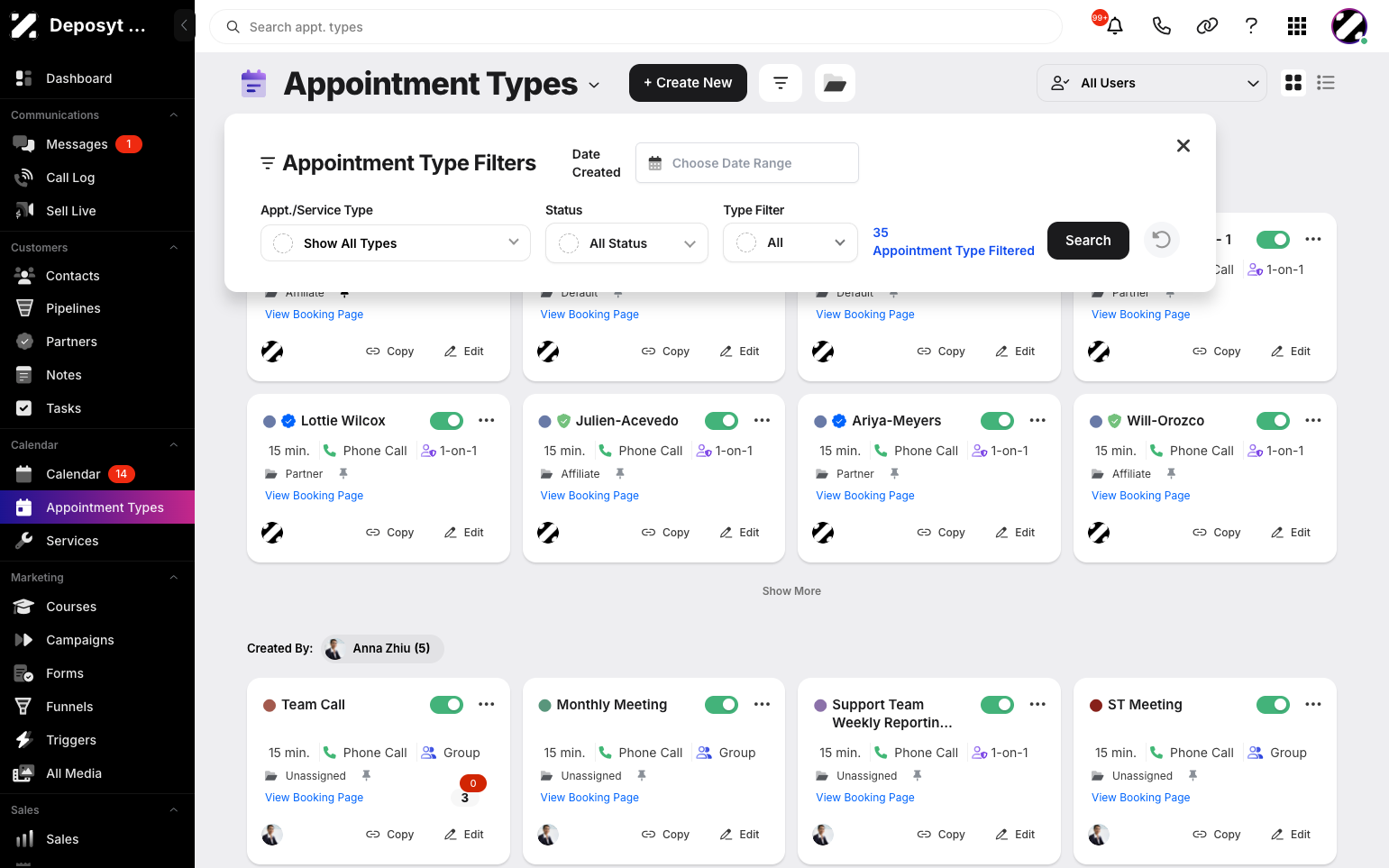Open the All Status dropdown
This screenshot has width=1389, height=868.
click(626, 243)
